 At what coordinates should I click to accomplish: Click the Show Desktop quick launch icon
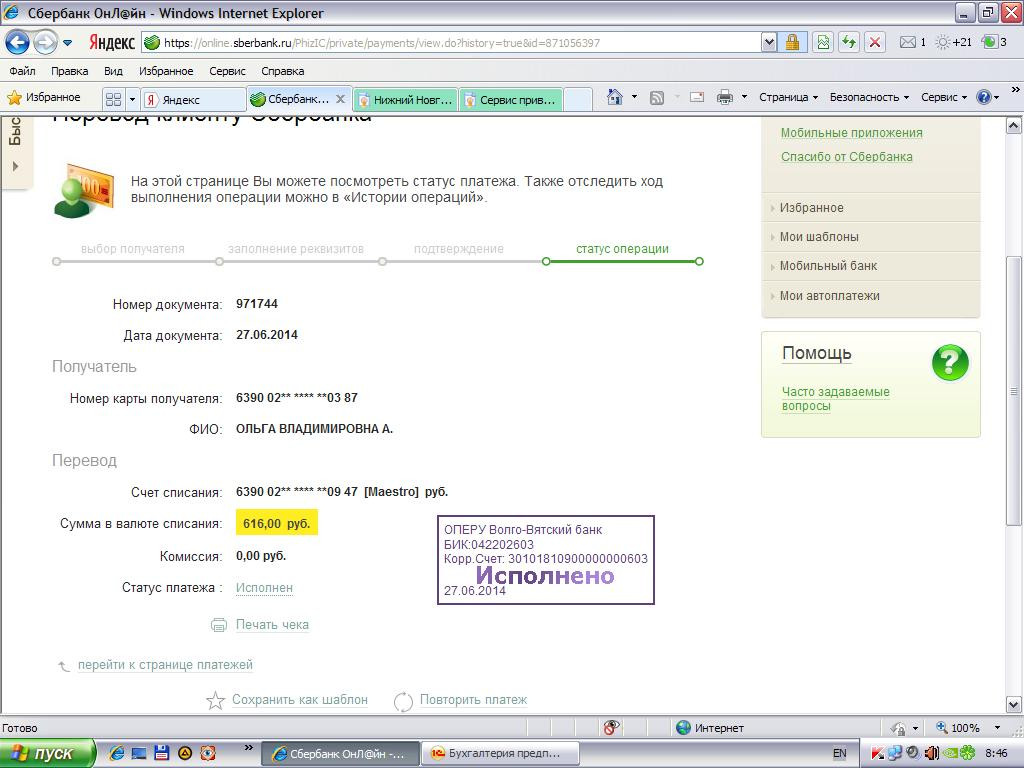[139, 753]
